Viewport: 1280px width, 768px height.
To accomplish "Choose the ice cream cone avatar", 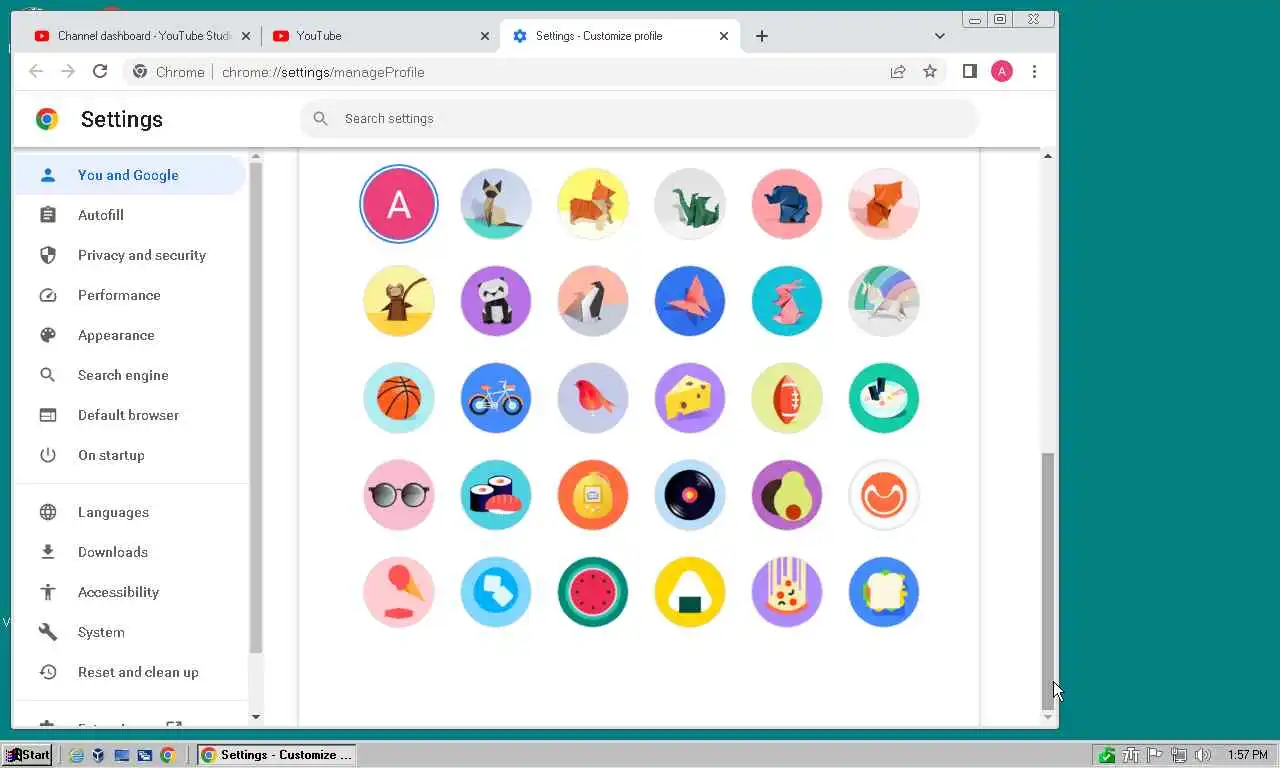I will [399, 592].
